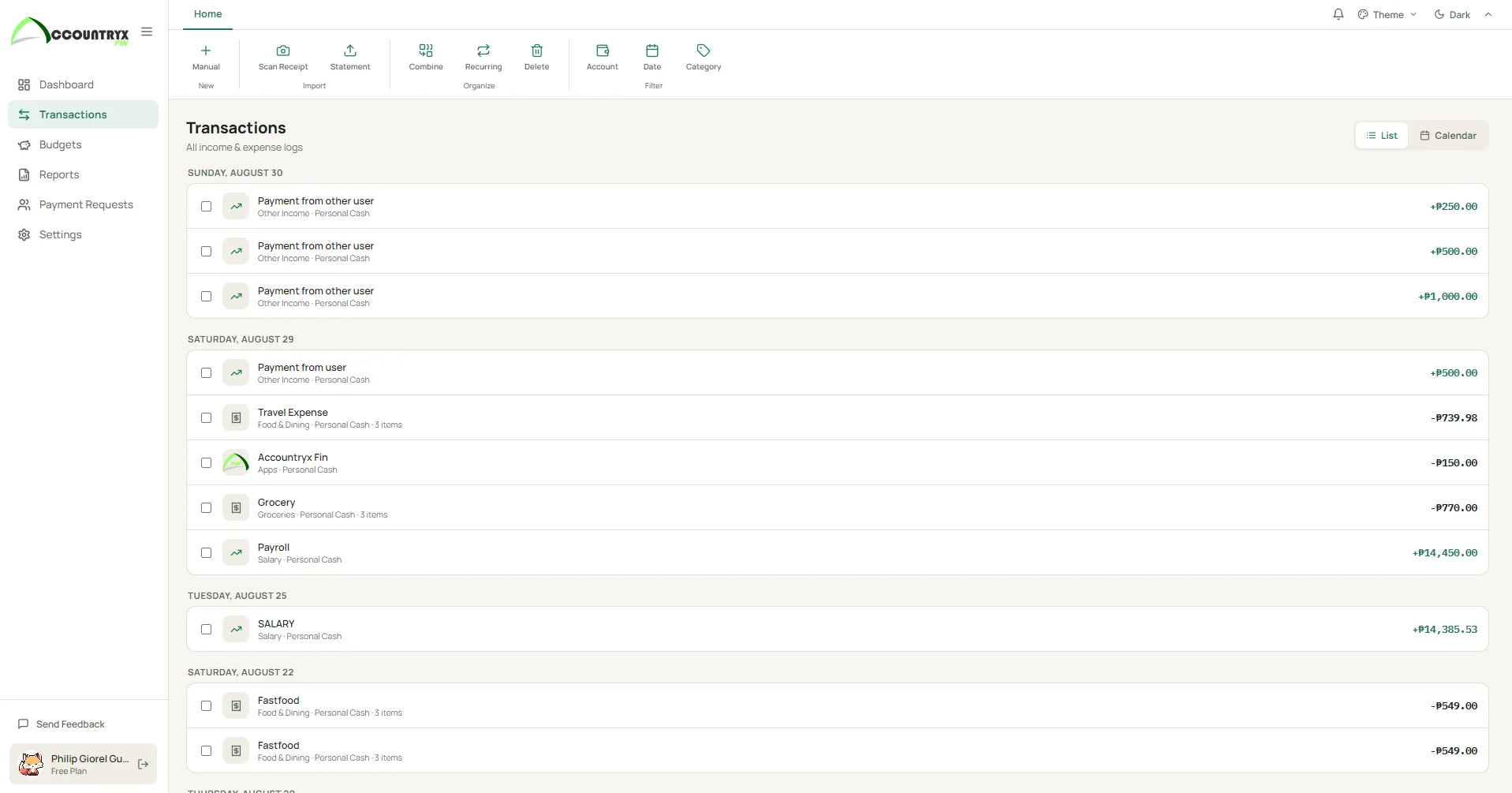Filter transactions by Date
Screen dimensions: 1512x793
pyautogui.click(x=652, y=58)
